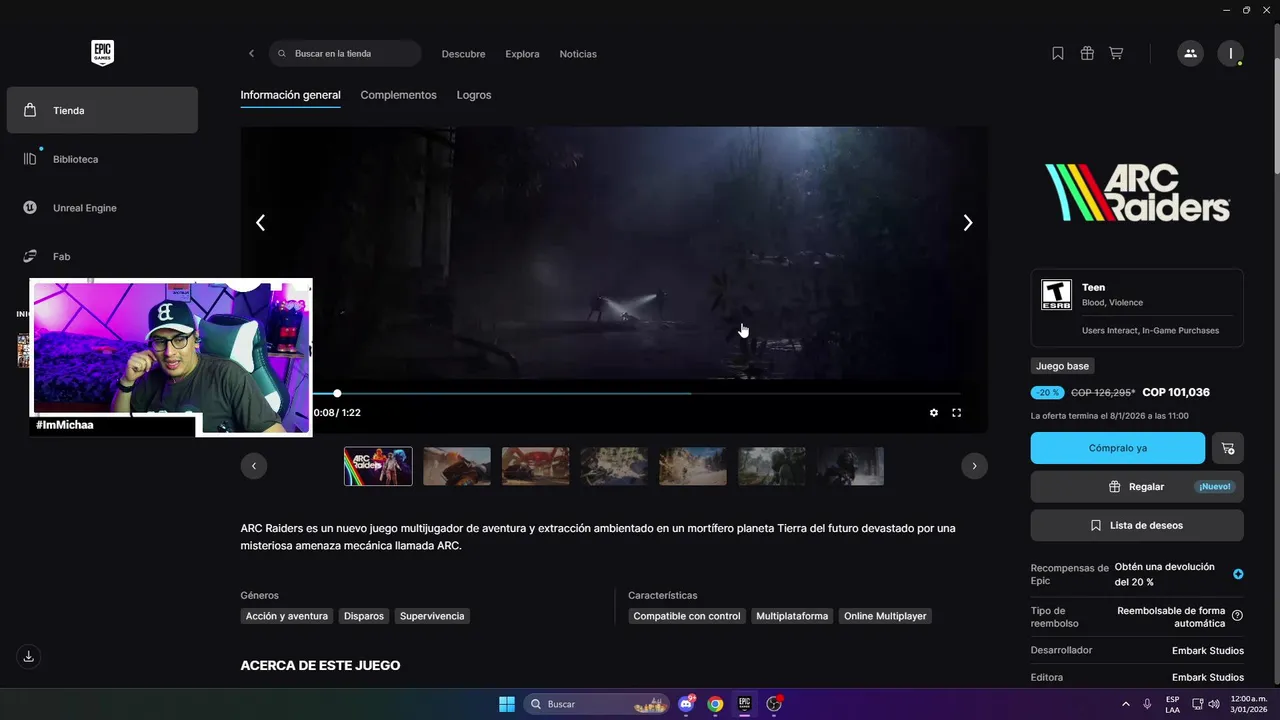The width and height of the screenshot is (1280, 720).
Task: Click the taskbar volume icon
Action: point(1214,704)
